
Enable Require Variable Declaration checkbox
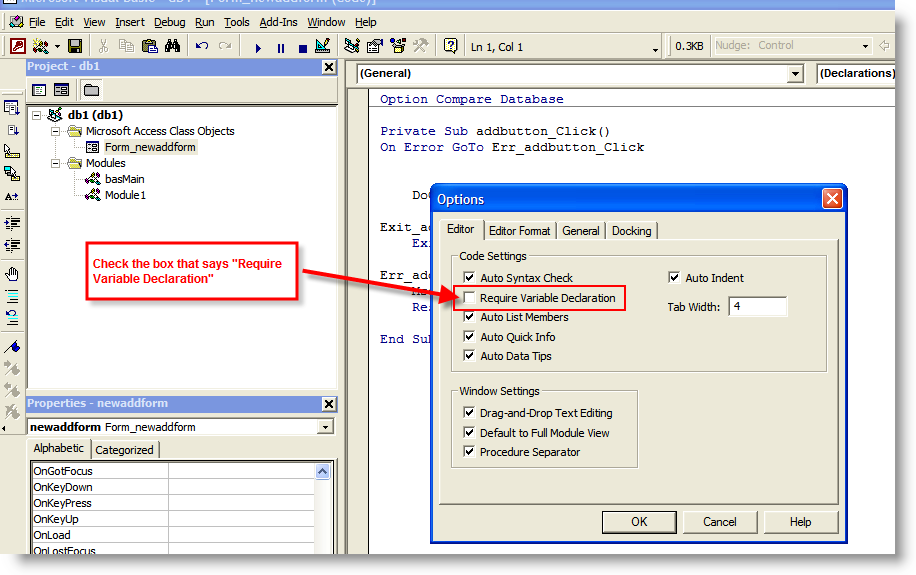coord(470,298)
